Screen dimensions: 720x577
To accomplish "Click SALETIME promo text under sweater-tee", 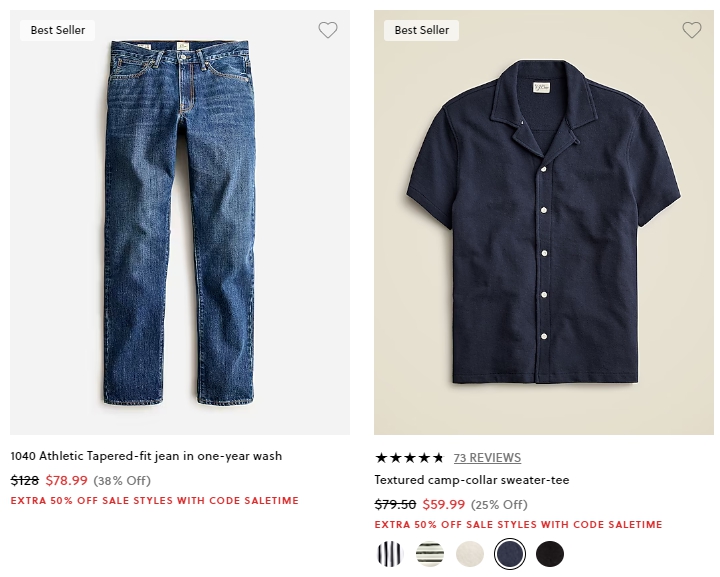I will click(x=518, y=525).
